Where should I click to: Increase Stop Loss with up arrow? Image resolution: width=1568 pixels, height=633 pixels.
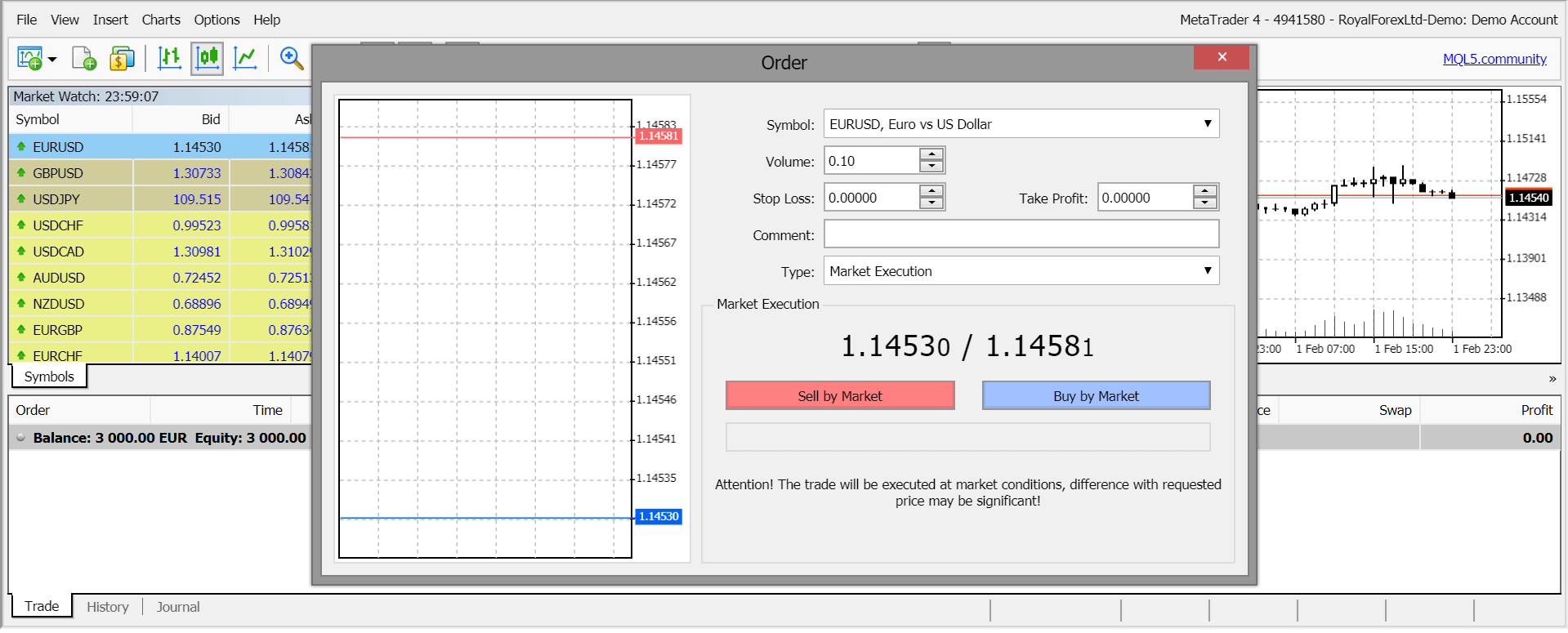(x=931, y=191)
